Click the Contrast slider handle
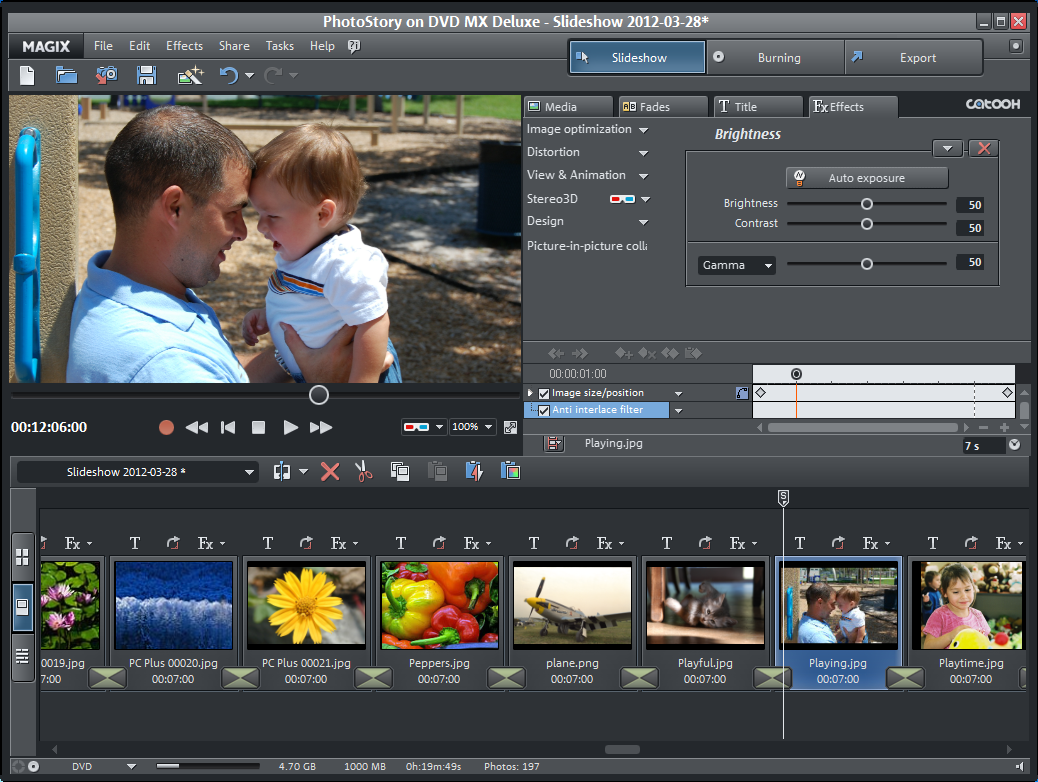Image resolution: width=1038 pixels, height=782 pixels. click(x=867, y=224)
